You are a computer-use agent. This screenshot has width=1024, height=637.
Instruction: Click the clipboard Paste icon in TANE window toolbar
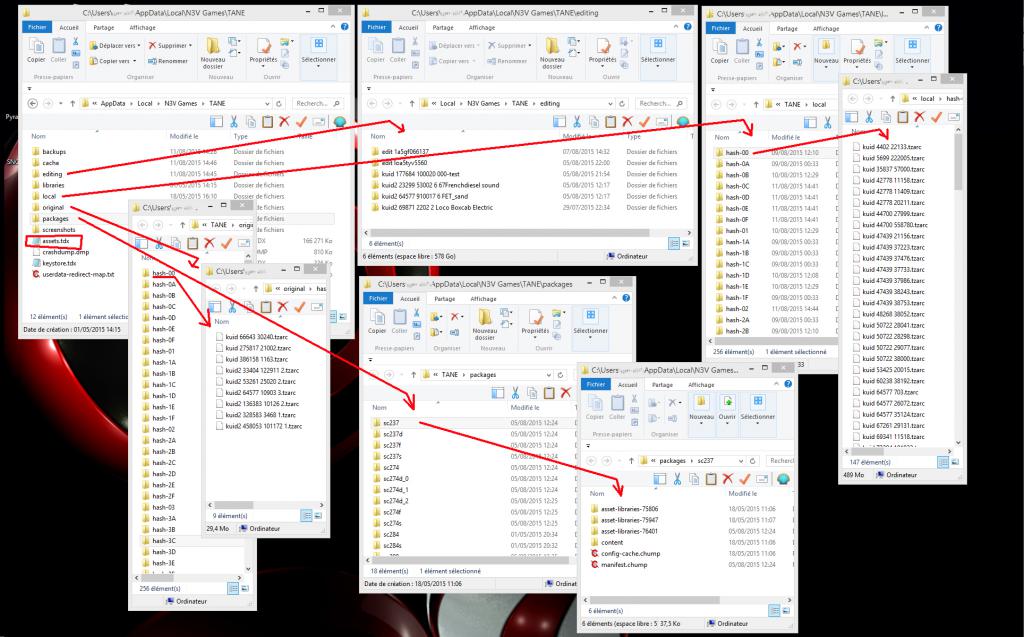[267, 122]
